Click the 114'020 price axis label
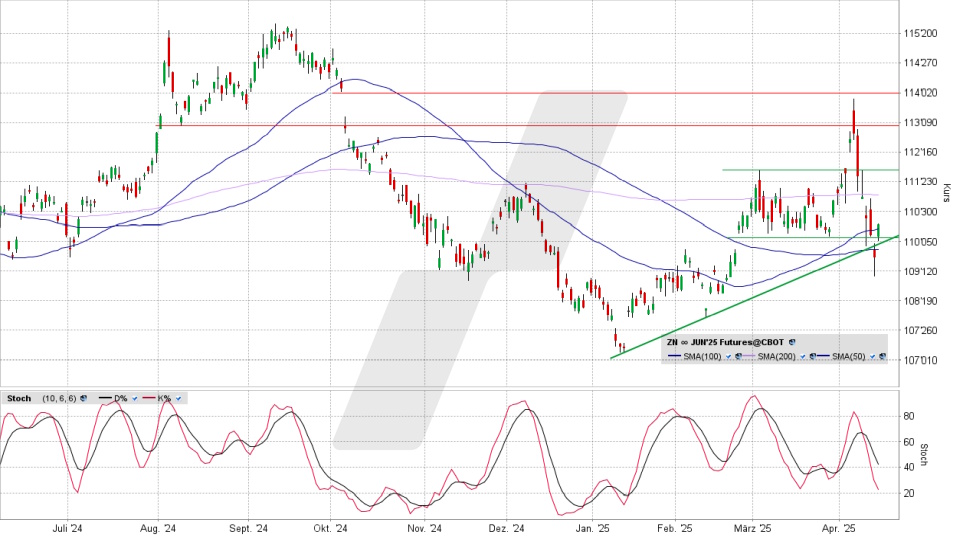Viewport: 960px width, 540px height. (x=920, y=92)
